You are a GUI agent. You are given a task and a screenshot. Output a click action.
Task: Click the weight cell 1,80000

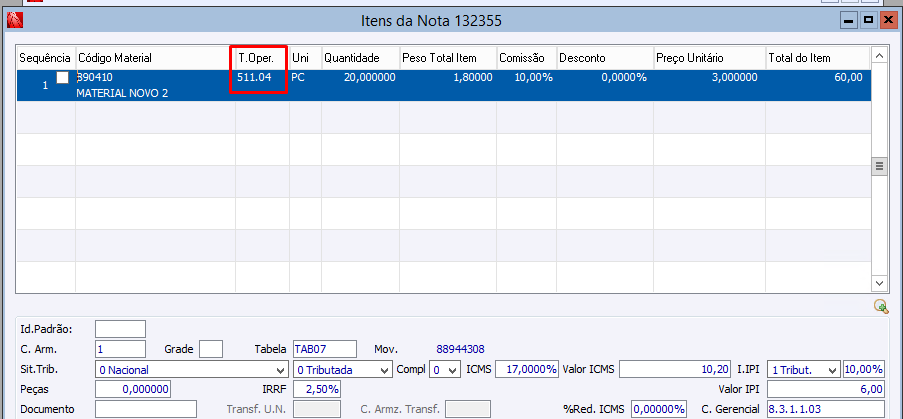click(x=473, y=77)
